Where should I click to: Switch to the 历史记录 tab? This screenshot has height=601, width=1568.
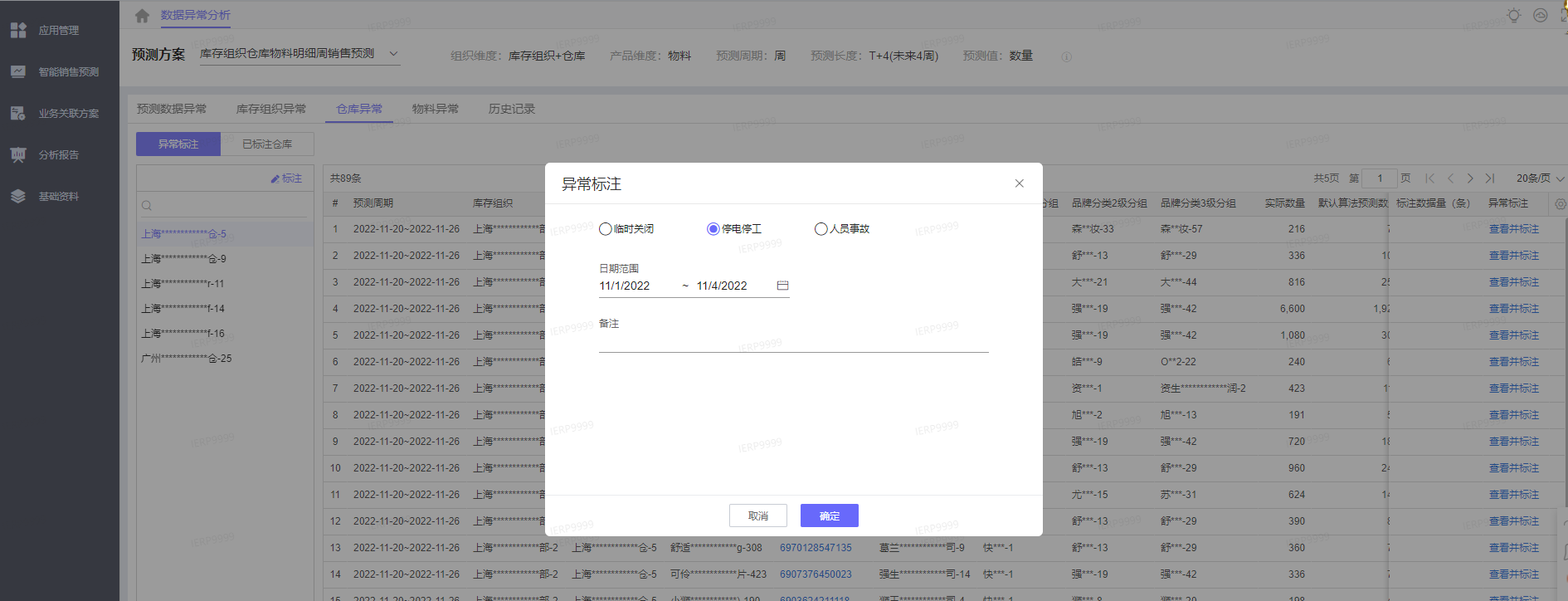[512, 109]
